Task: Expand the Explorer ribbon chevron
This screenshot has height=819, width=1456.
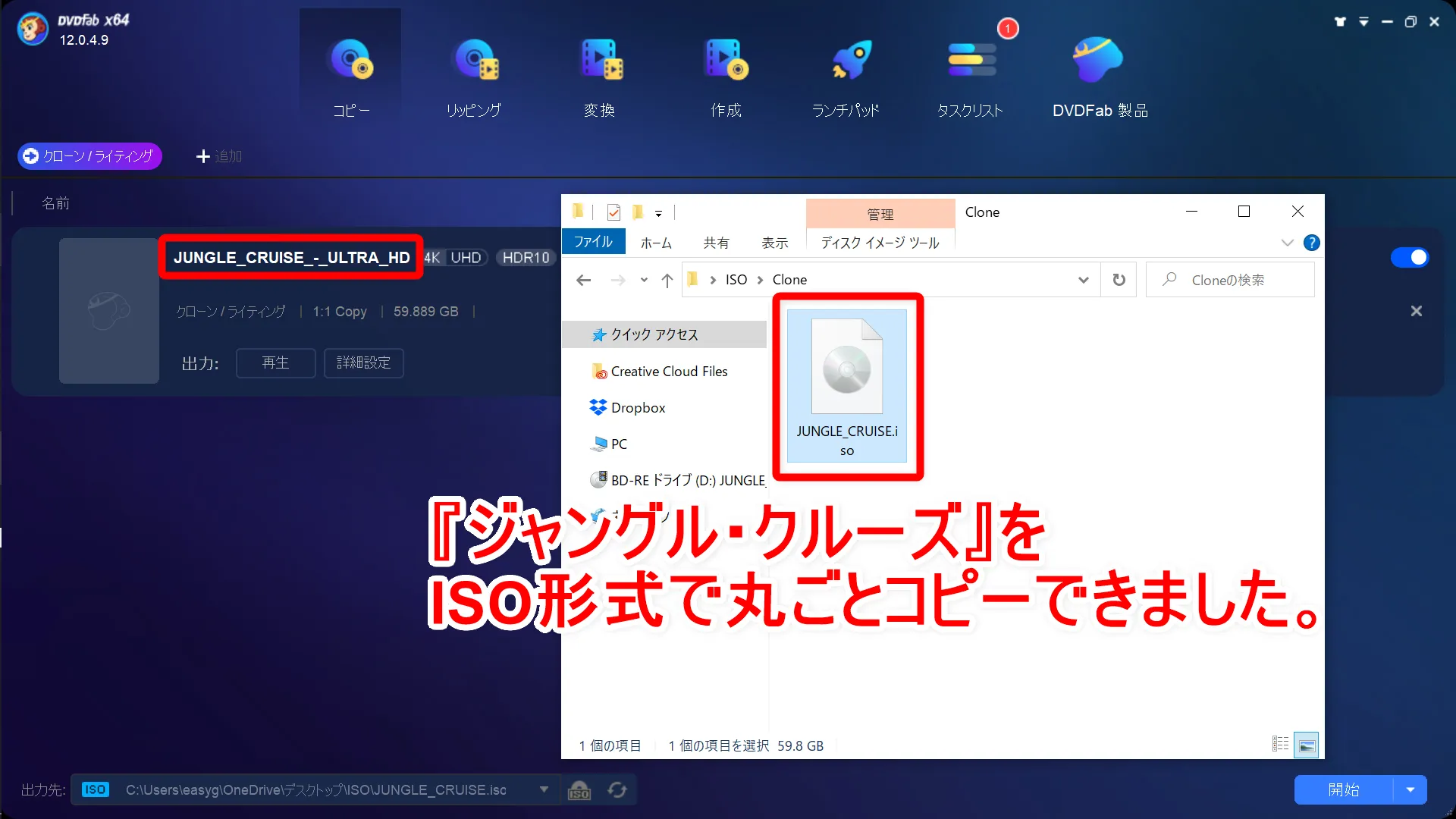Action: (x=1287, y=243)
